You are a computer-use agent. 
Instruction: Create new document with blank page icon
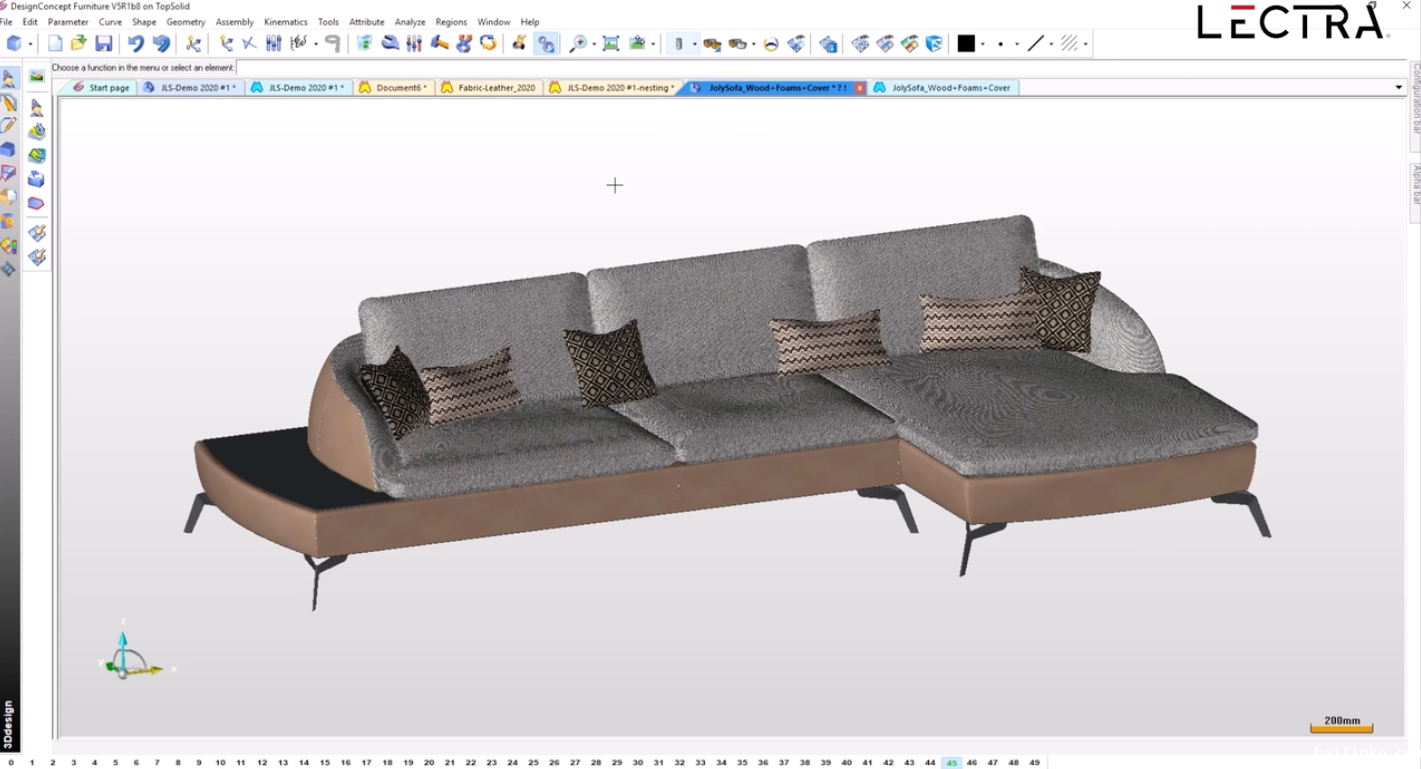coord(55,44)
